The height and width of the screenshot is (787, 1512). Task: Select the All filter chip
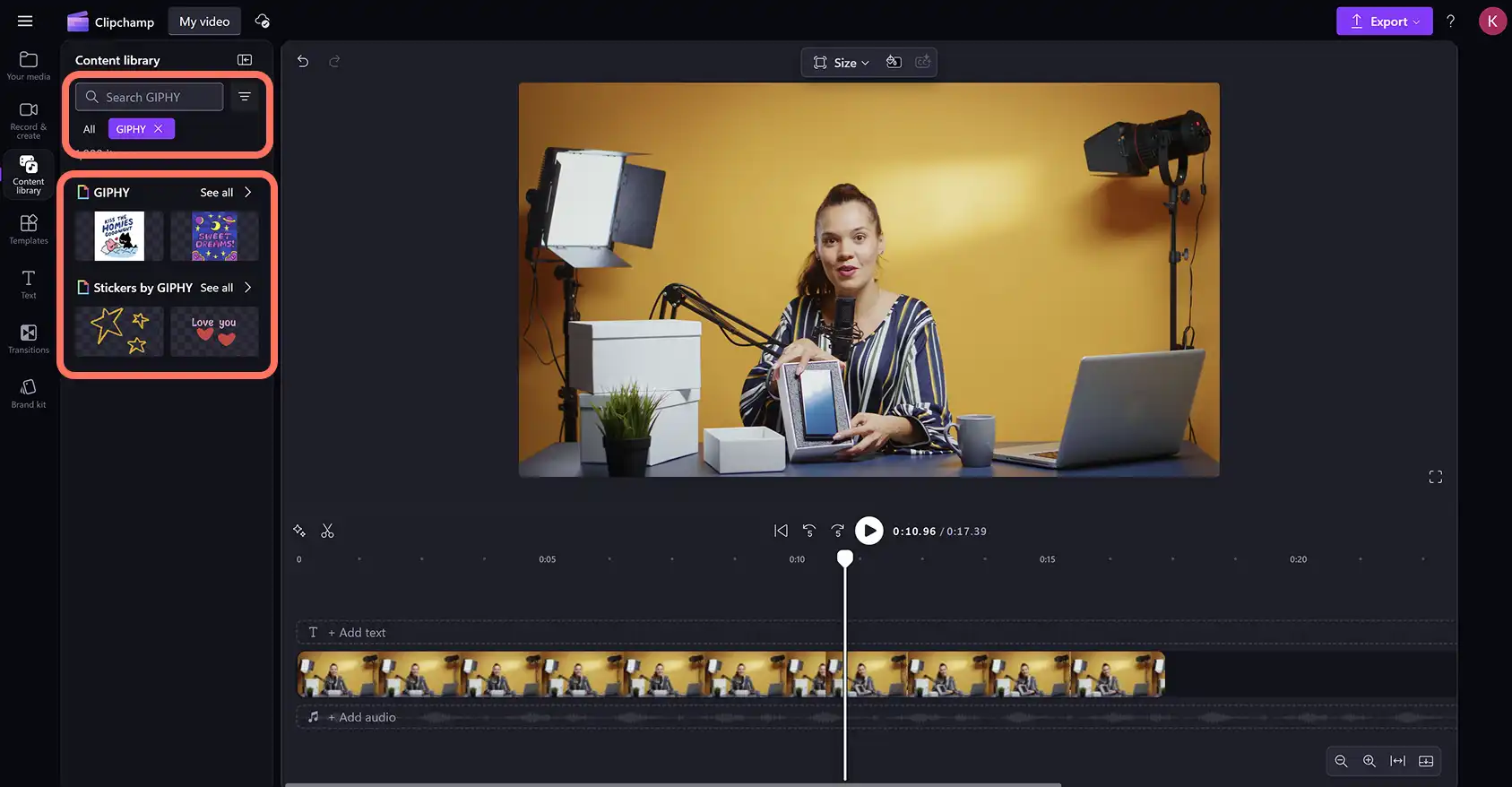pos(89,129)
